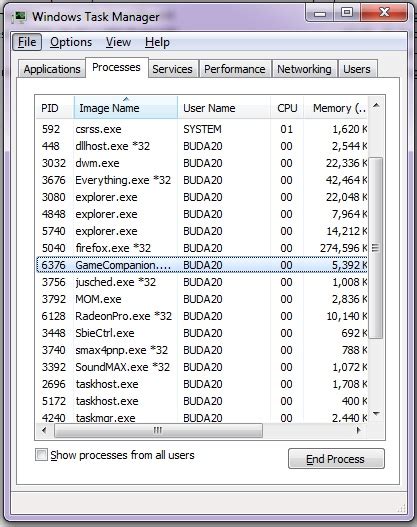Maximize the Task Manager window
The width and height of the screenshot is (417, 527).
[x=347, y=13]
